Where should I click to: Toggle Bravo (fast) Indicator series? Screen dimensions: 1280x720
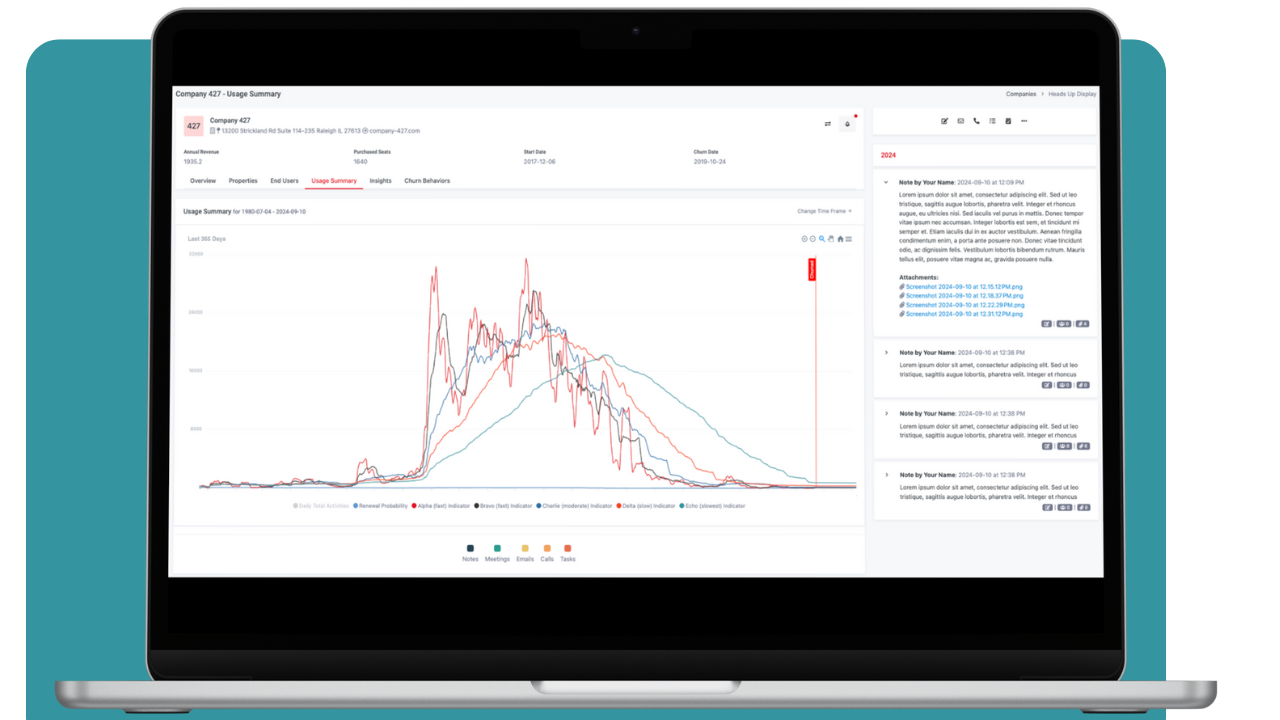503,506
